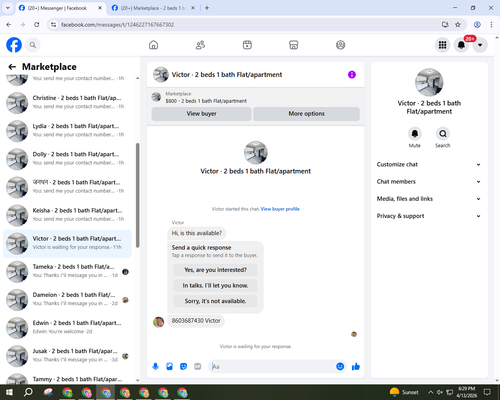Open the account dropdown arrow
The height and width of the screenshot is (400, 500).
coord(480,45)
